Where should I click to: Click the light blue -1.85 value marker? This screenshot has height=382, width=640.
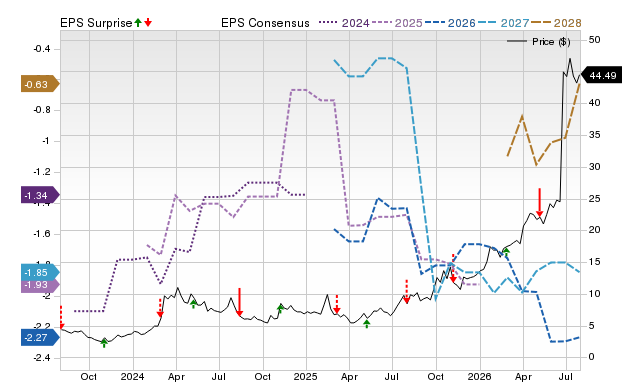click(x=40, y=272)
